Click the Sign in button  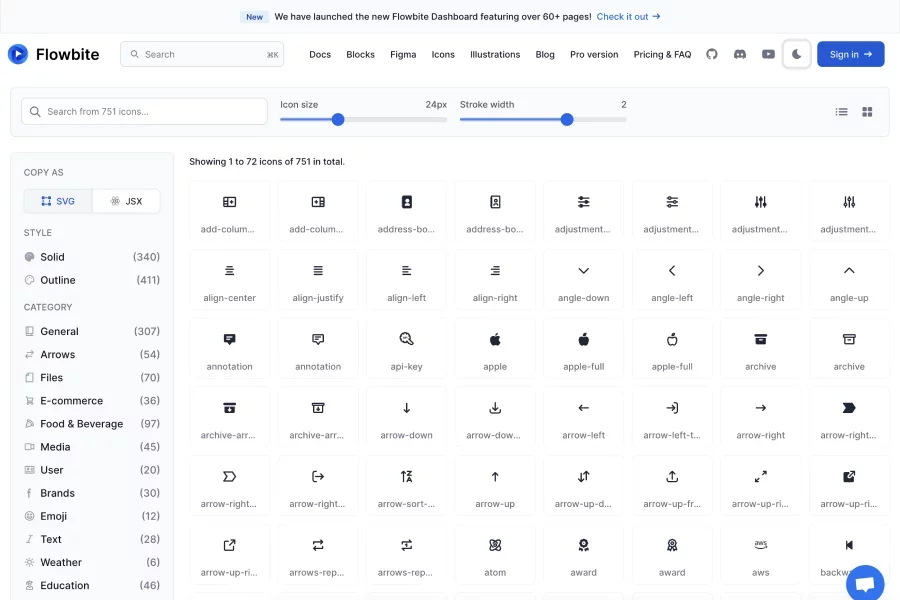(850, 54)
